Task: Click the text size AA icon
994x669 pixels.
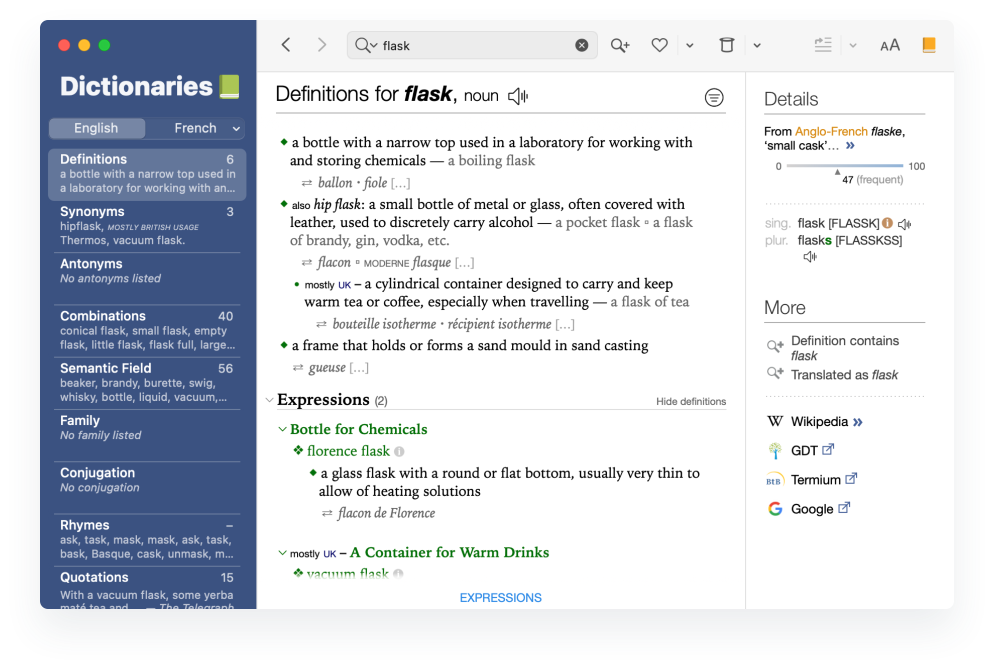Action: (889, 45)
